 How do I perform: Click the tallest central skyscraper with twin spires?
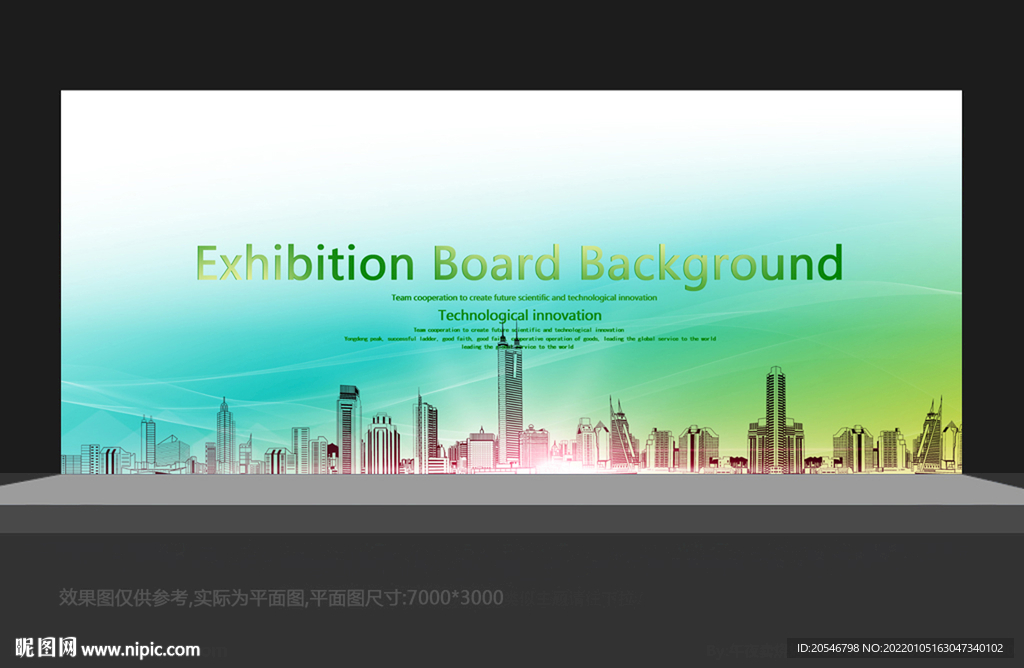coord(509,398)
